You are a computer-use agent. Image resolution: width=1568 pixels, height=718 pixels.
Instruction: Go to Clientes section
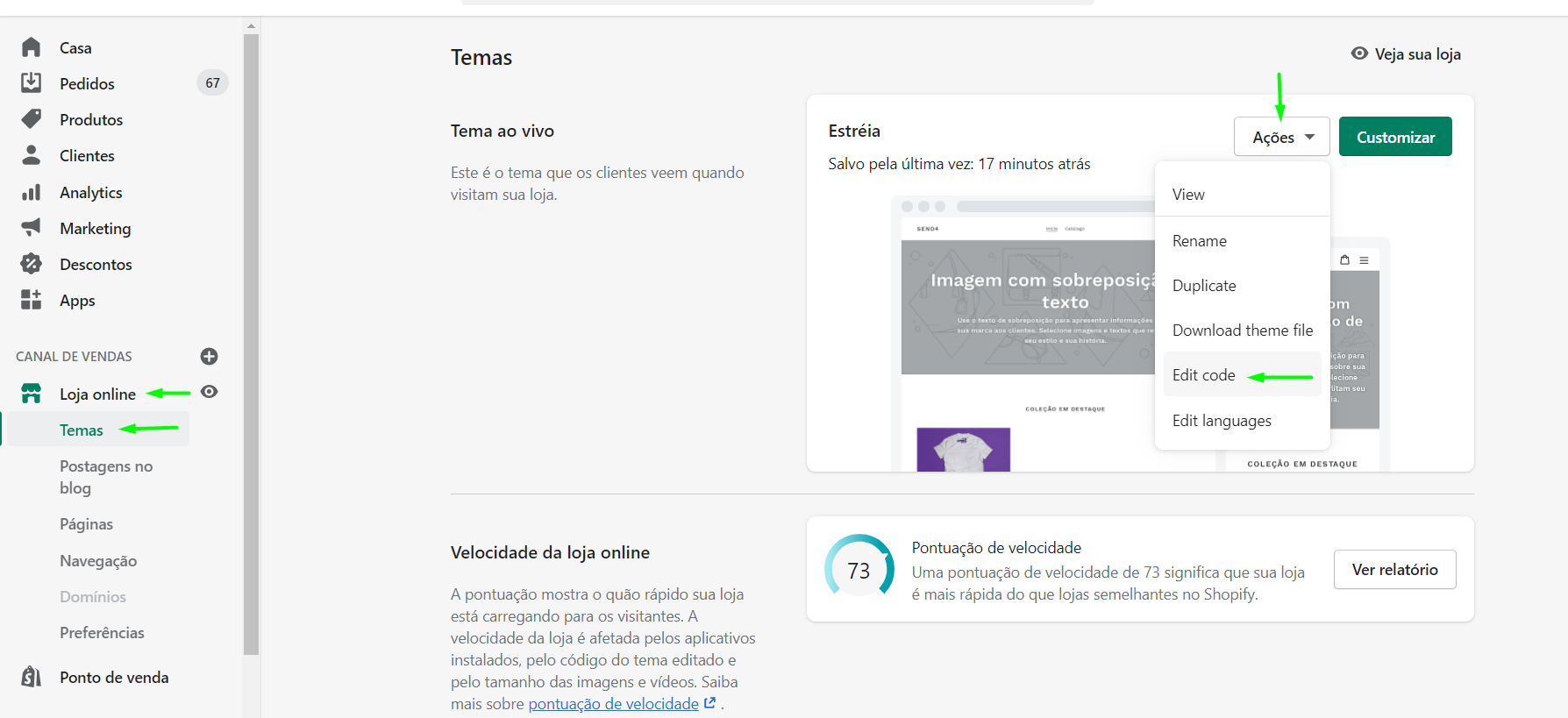tap(87, 156)
